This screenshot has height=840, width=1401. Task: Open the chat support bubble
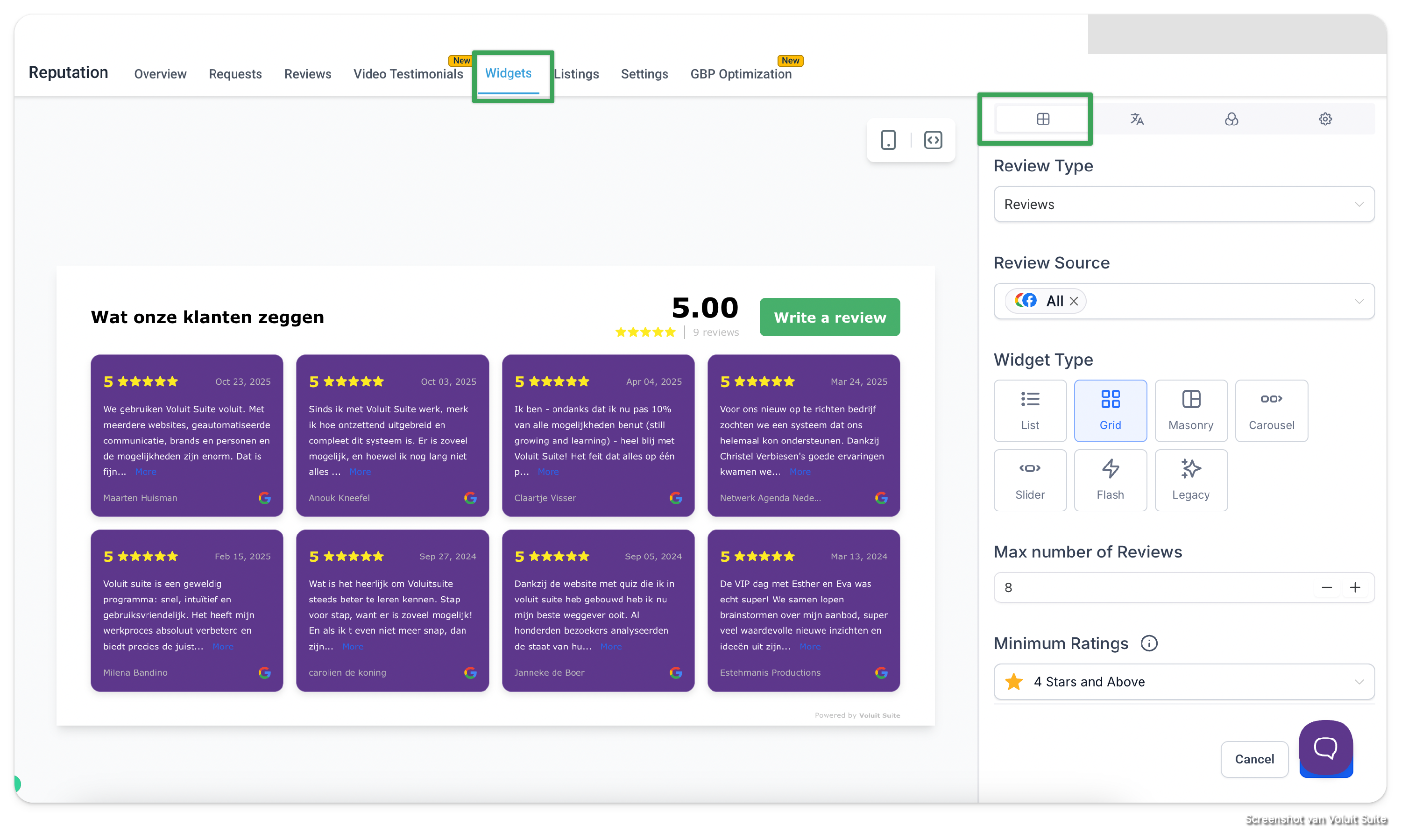(x=1325, y=747)
